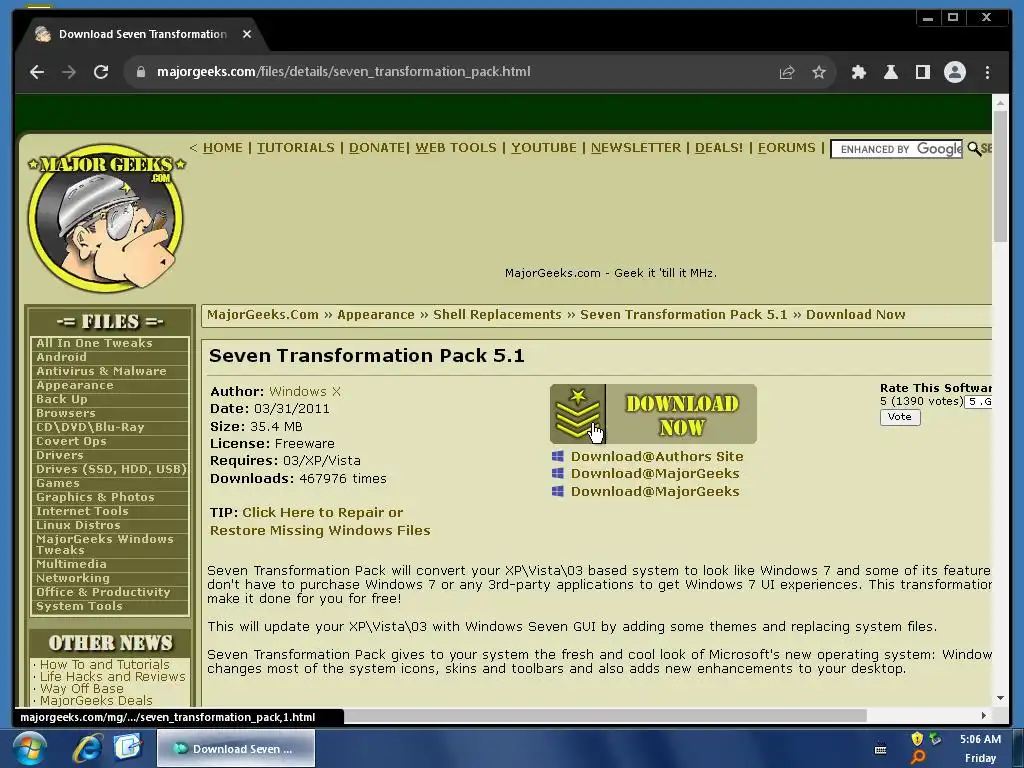Click the search magnifier icon
The height and width of the screenshot is (768, 1024).
tap(974, 149)
